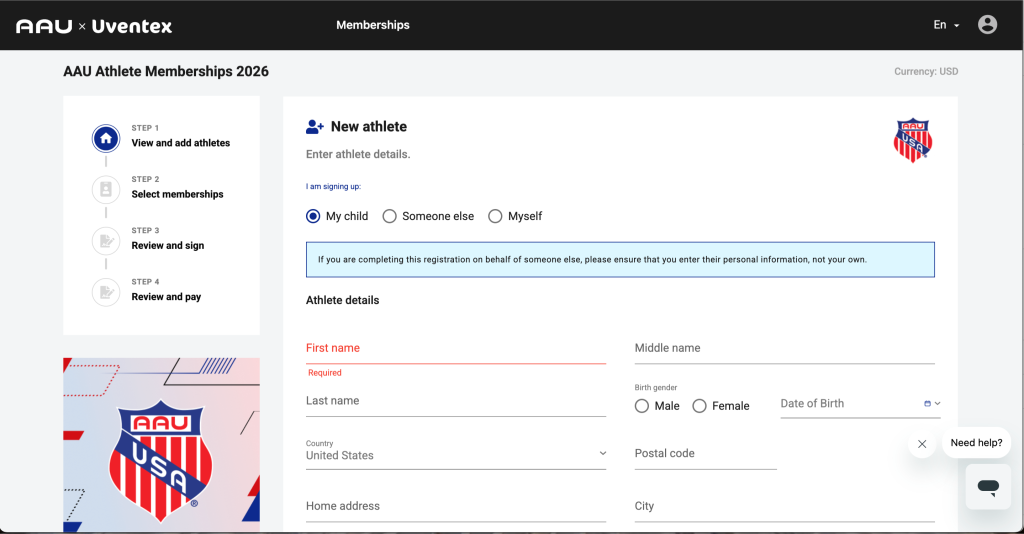Open the En language dropdown
1024x534 pixels.
pos(946,25)
